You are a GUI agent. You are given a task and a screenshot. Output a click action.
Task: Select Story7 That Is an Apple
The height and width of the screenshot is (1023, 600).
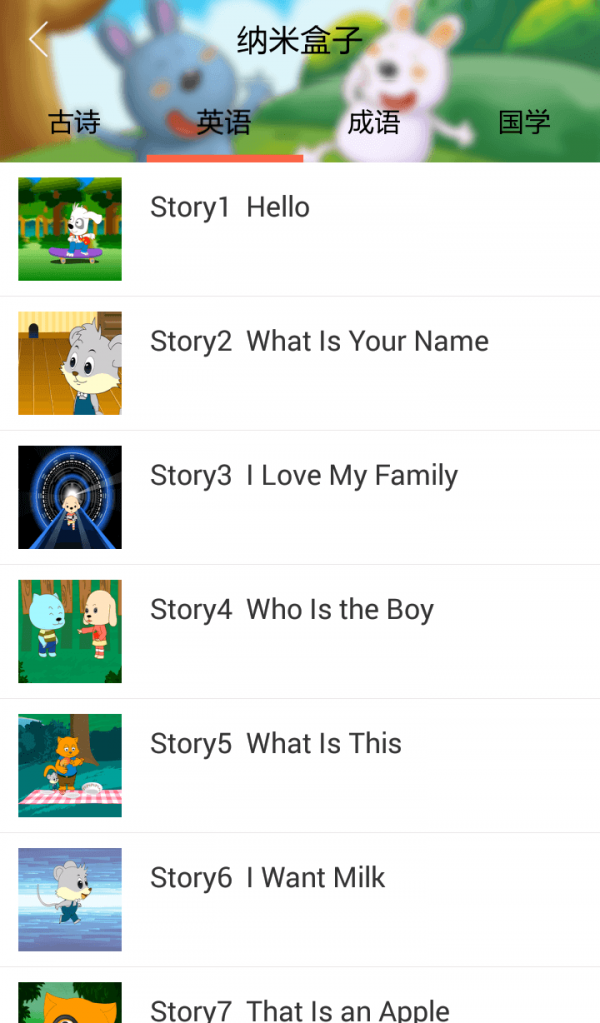point(300,1008)
